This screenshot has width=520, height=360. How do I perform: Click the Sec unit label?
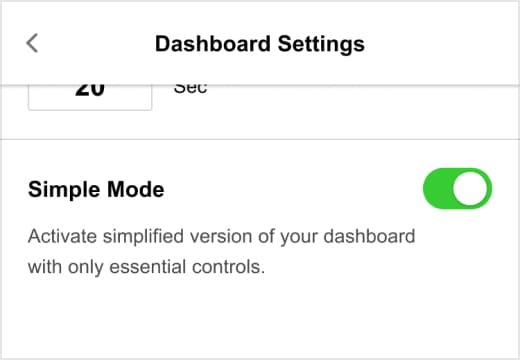pos(190,89)
